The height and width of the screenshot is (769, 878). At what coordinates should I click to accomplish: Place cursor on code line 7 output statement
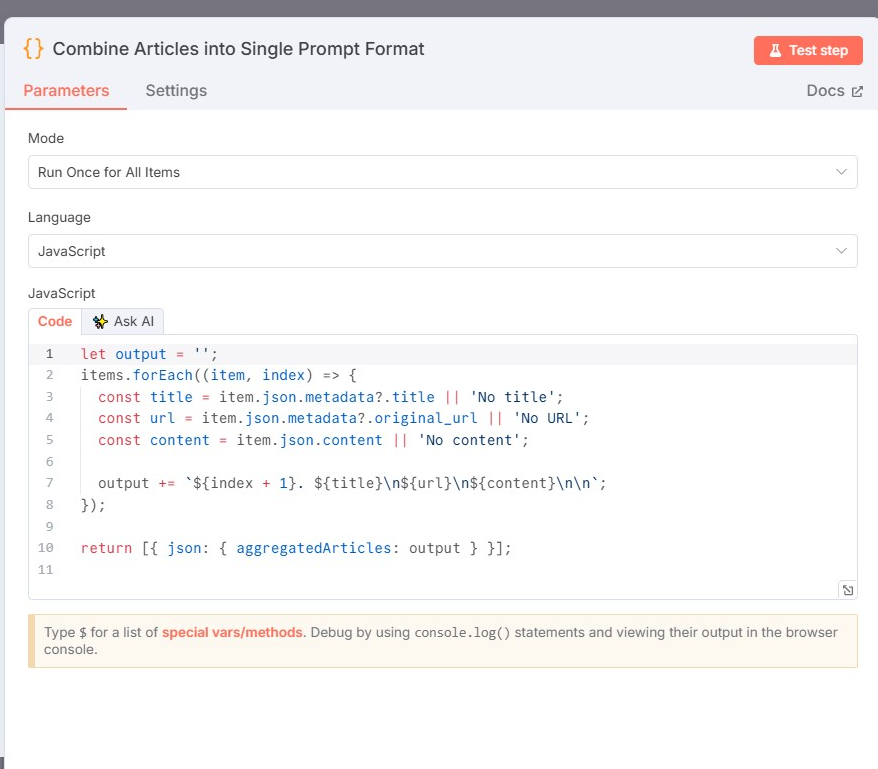point(352,483)
